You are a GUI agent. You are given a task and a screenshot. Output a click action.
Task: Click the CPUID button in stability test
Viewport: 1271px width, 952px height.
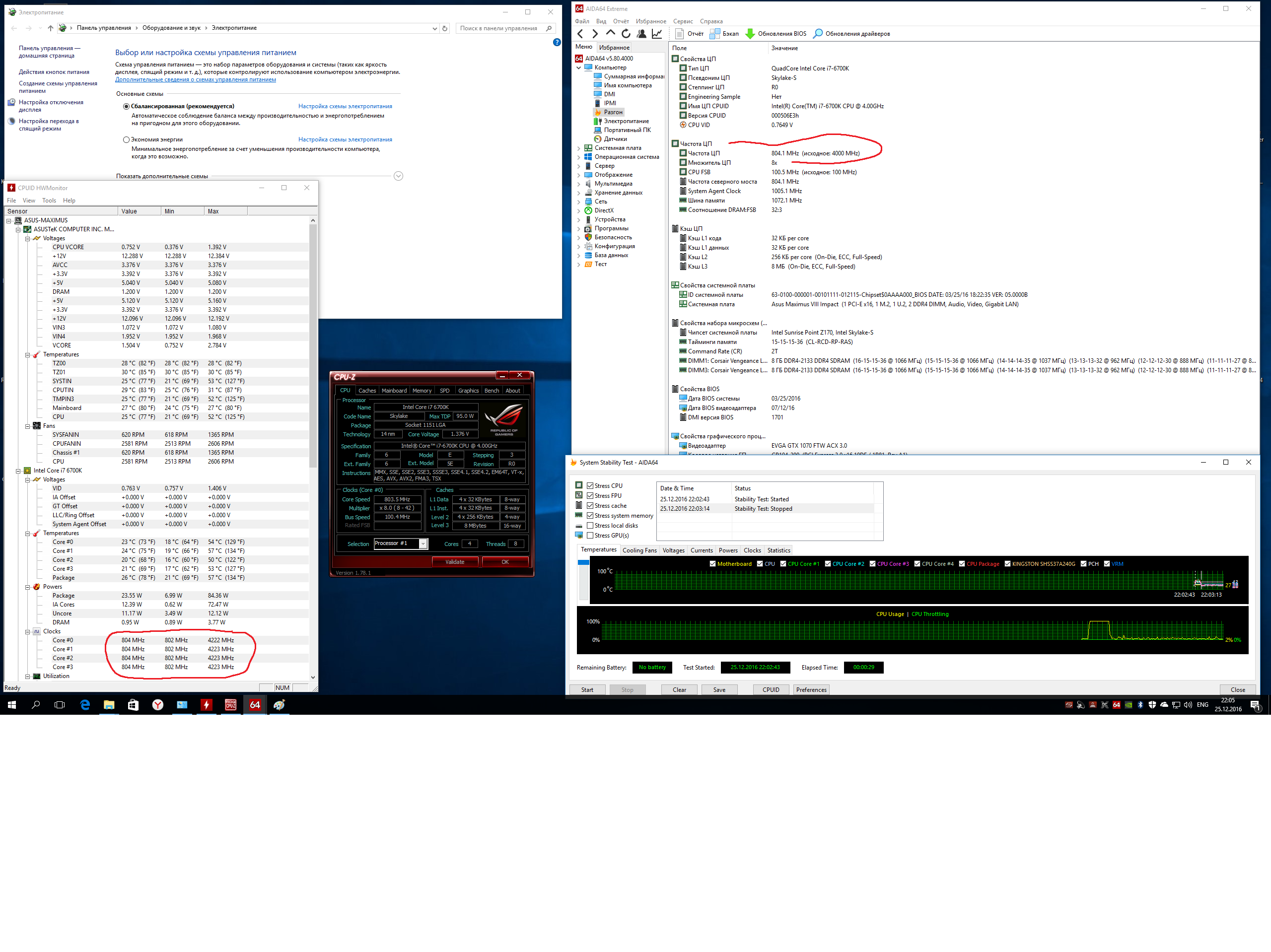[x=771, y=690]
